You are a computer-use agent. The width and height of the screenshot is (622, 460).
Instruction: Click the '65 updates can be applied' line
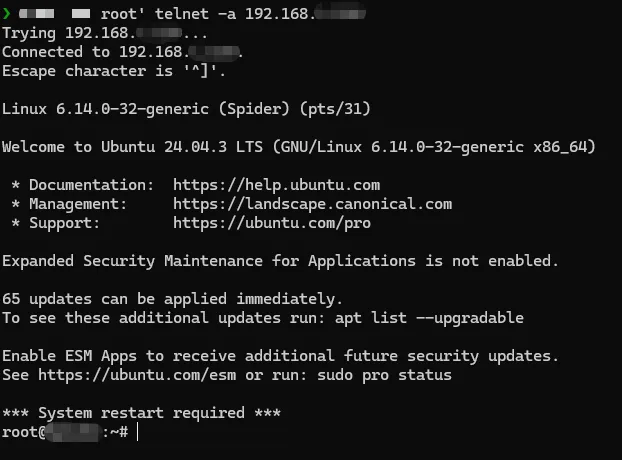172,299
